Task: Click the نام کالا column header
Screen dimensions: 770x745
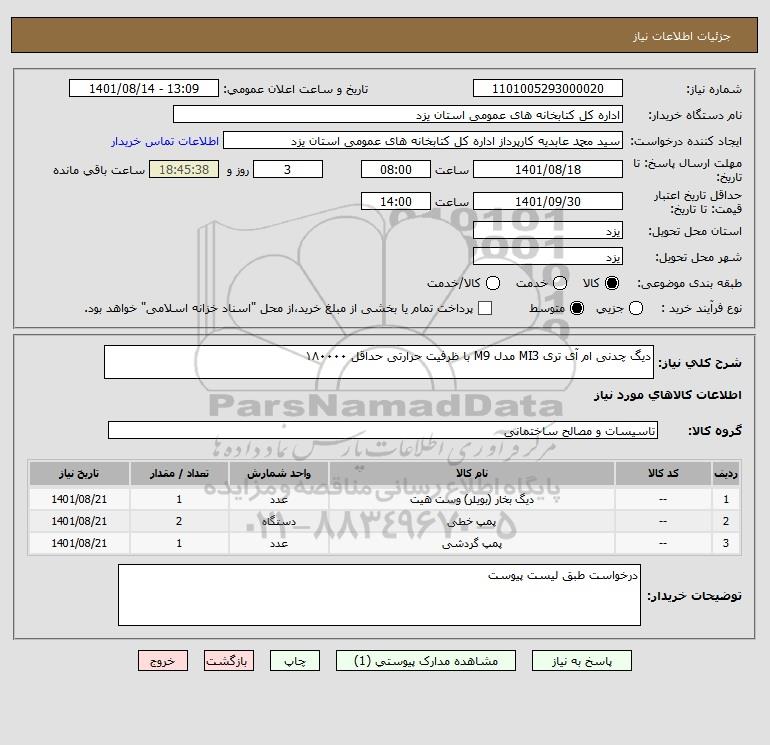Action: [471, 473]
